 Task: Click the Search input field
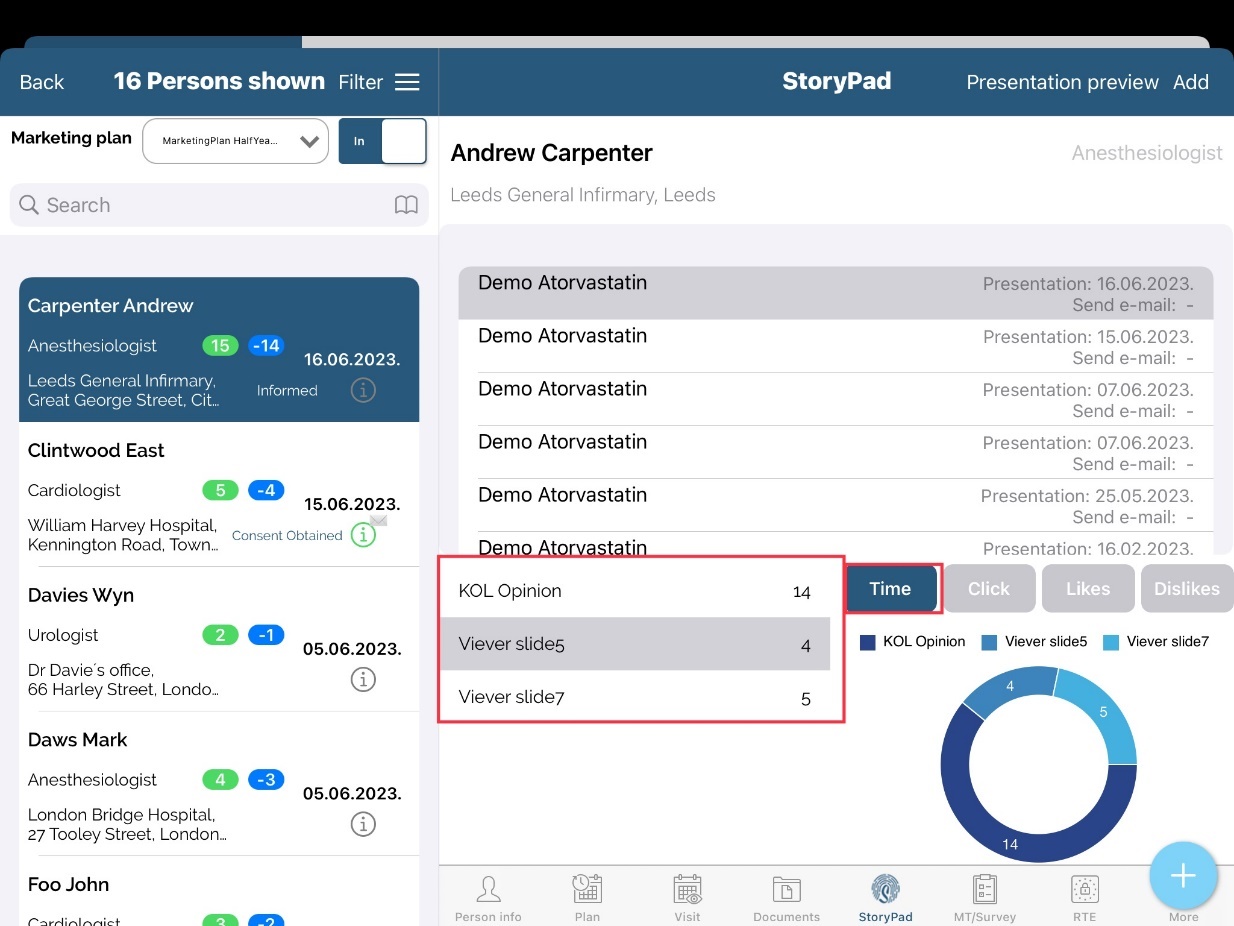[x=210, y=205]
